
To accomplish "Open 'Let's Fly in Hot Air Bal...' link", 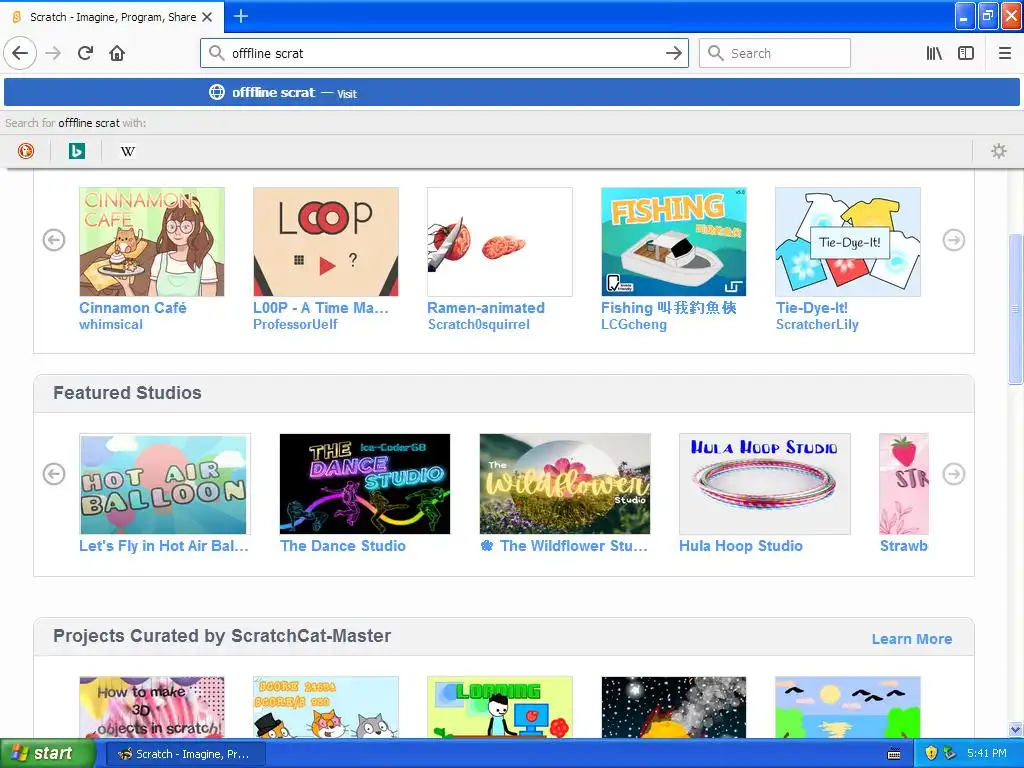I will [164, 546].
